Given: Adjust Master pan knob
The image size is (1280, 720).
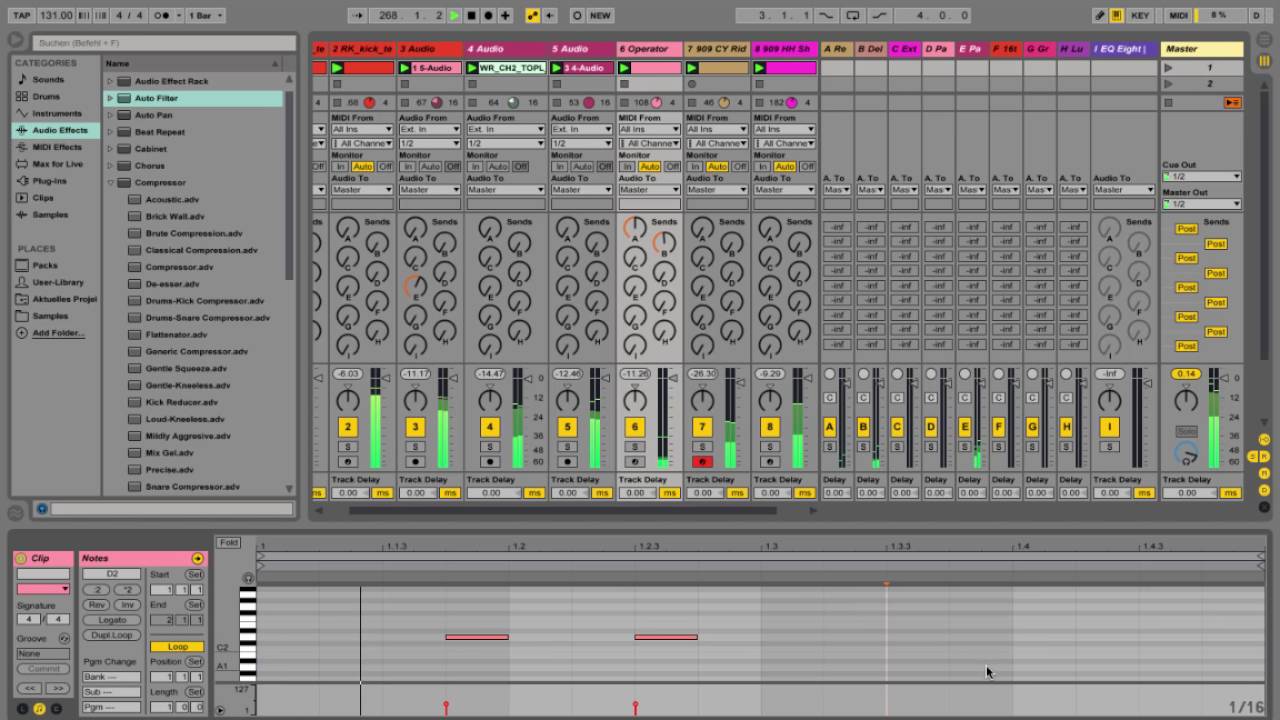Looking at the screenshot, I should coord(1185,401).
